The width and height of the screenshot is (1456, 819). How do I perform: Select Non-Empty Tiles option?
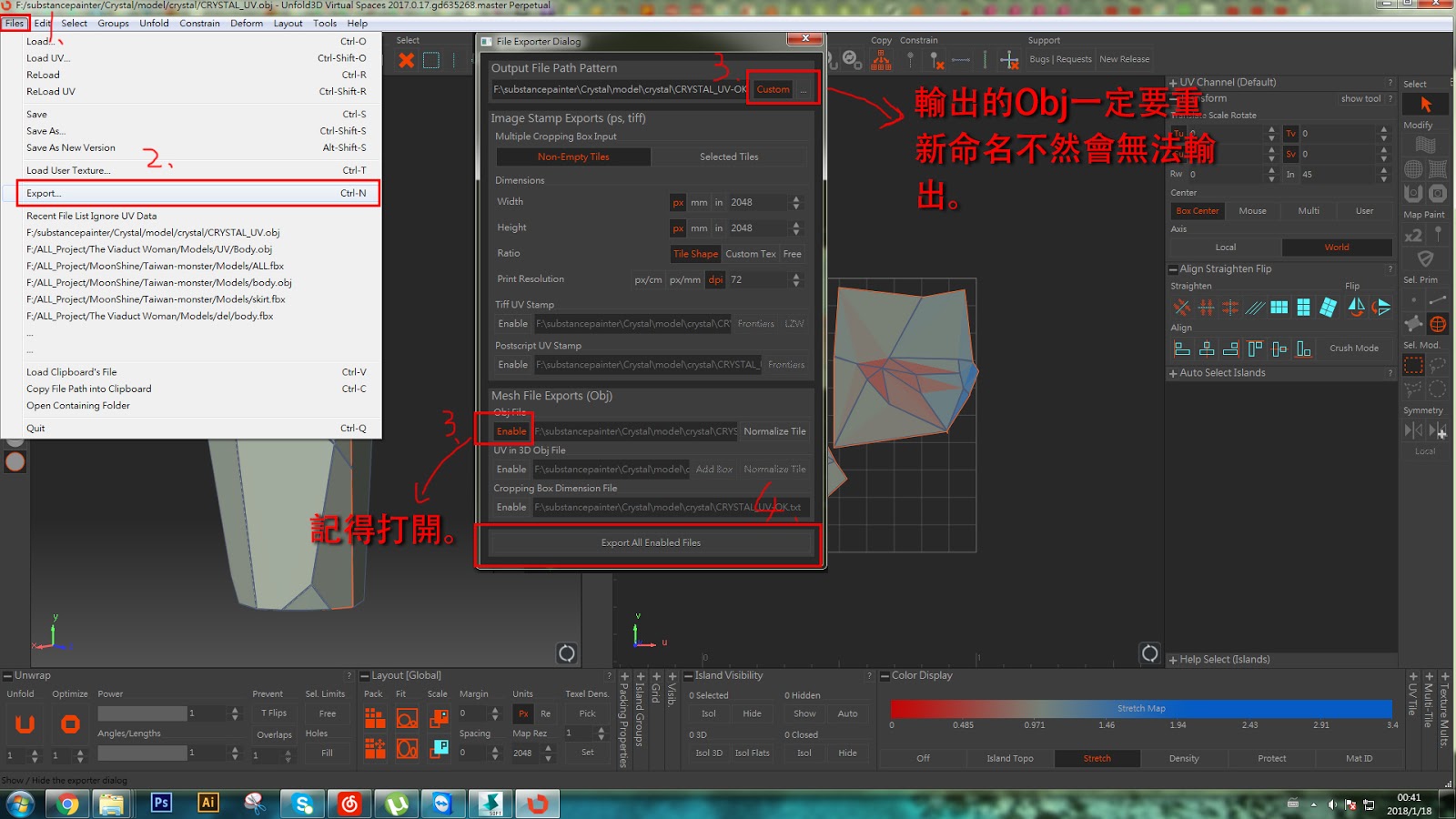tap(573, 157)
